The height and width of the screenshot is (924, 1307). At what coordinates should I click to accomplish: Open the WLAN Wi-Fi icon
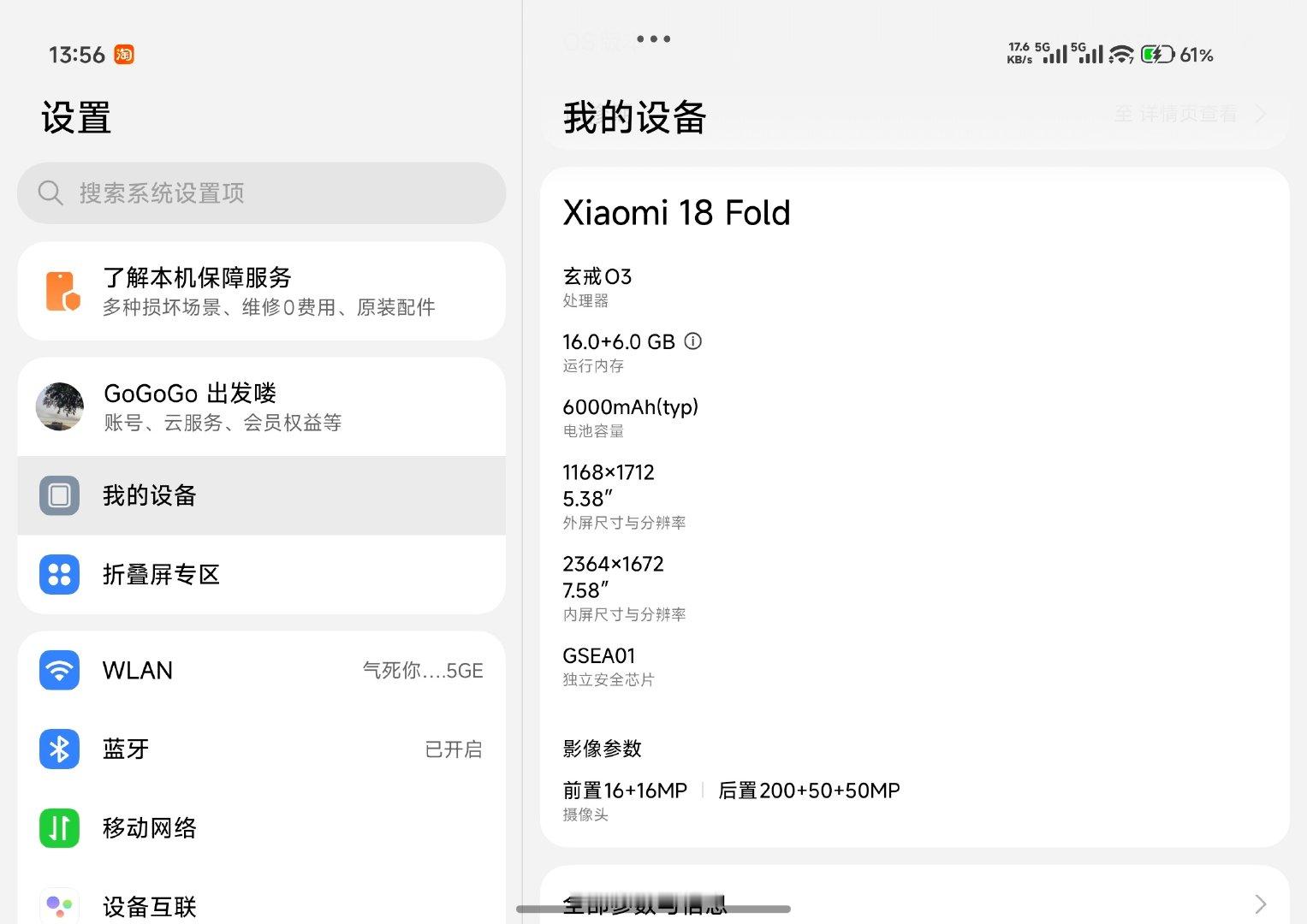(59, 670)
